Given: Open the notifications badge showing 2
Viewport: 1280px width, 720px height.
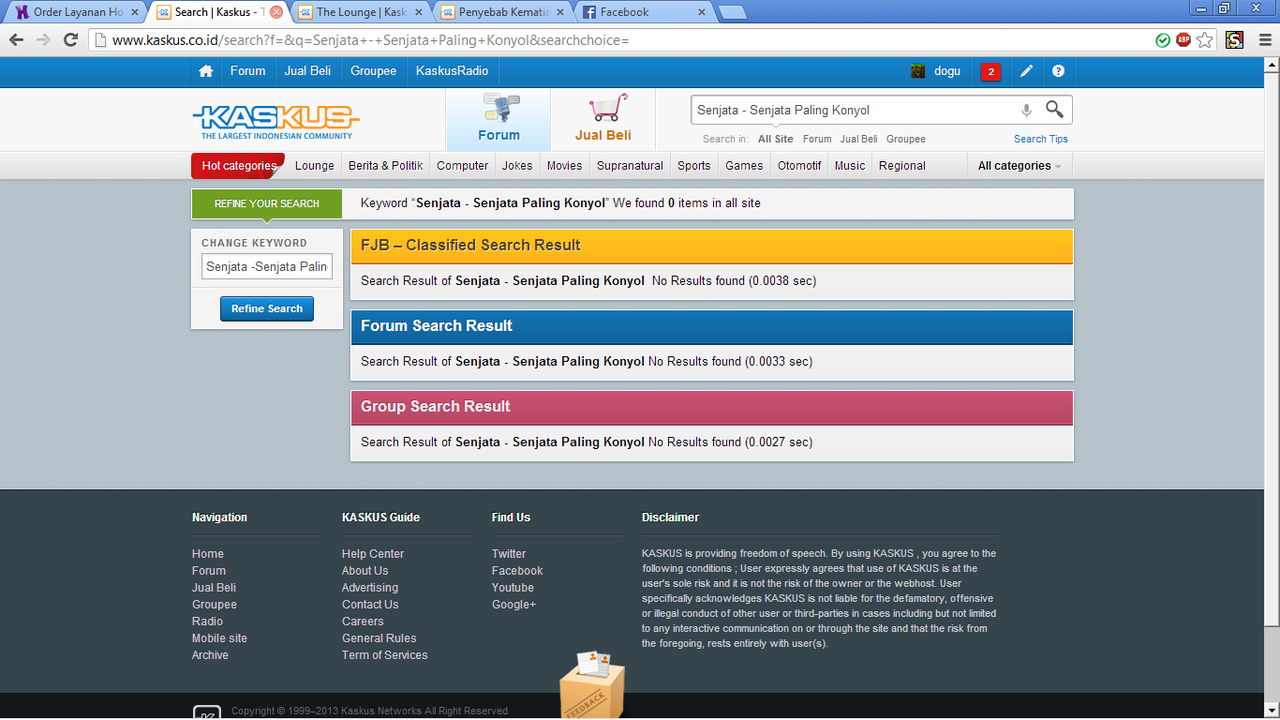Looking at the screenshot, I should [x=991, y=71].
